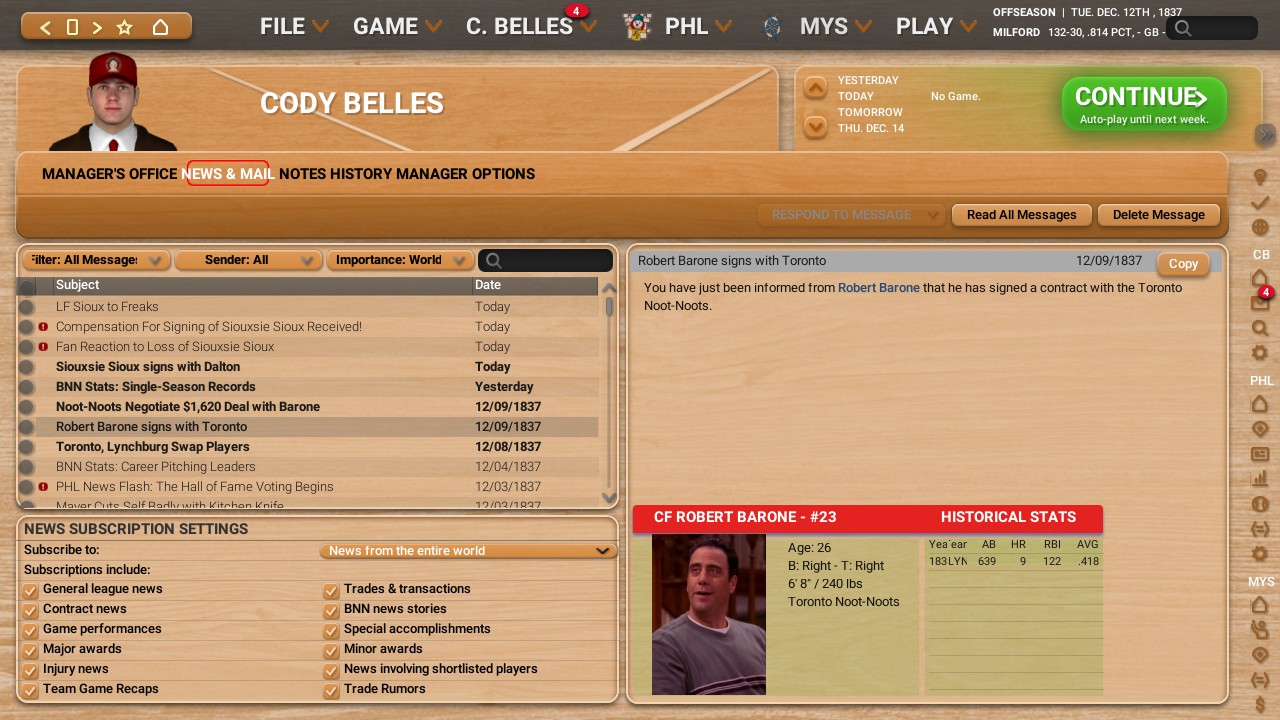Click the double-arrow collapse icon beside Continue panel

tap(1266, 134)
